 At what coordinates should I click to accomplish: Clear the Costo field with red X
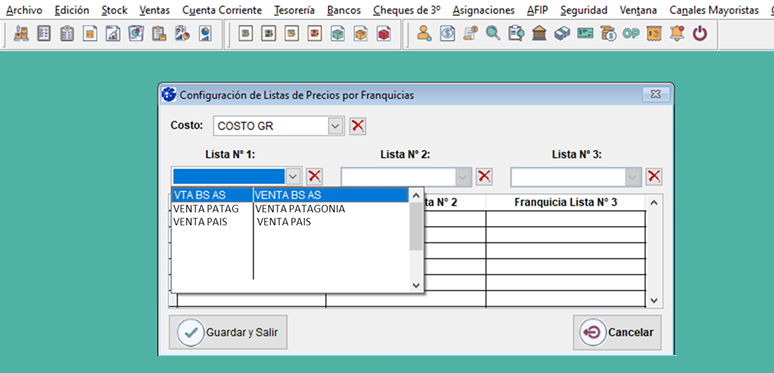tap(358, 126)
